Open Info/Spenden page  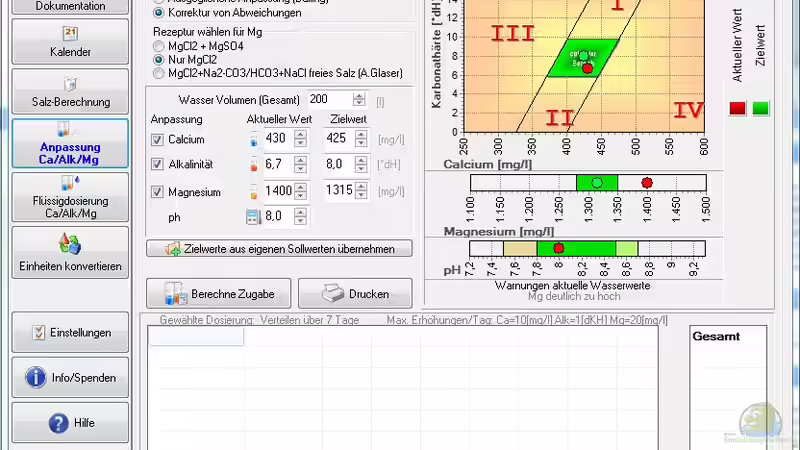(x=70, y=378)
